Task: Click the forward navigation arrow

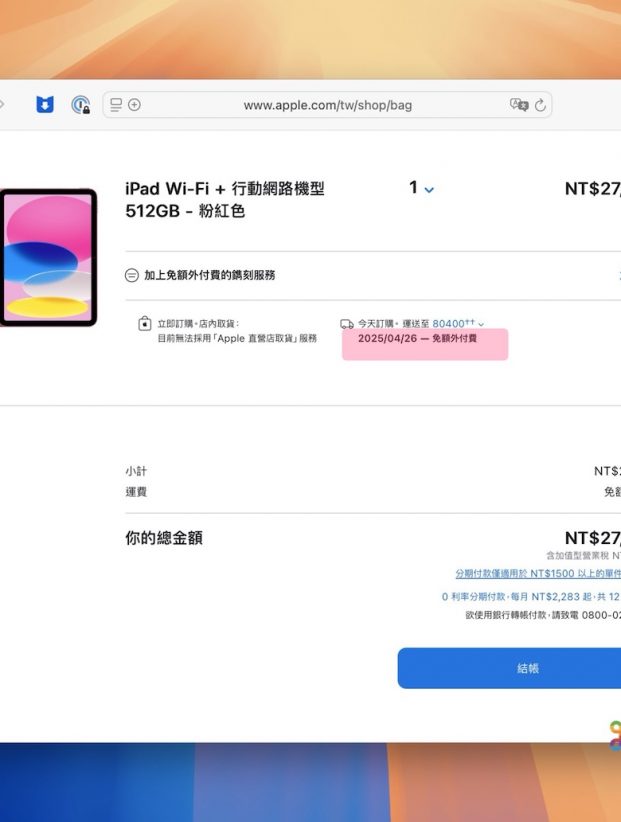Action: coord(3,105)
